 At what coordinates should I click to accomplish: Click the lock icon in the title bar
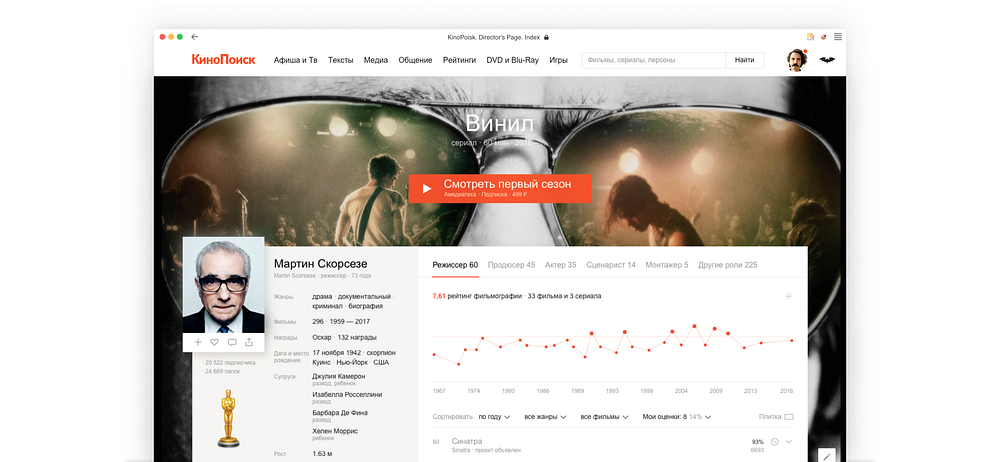pyautogui.click(x=547, y=37)
